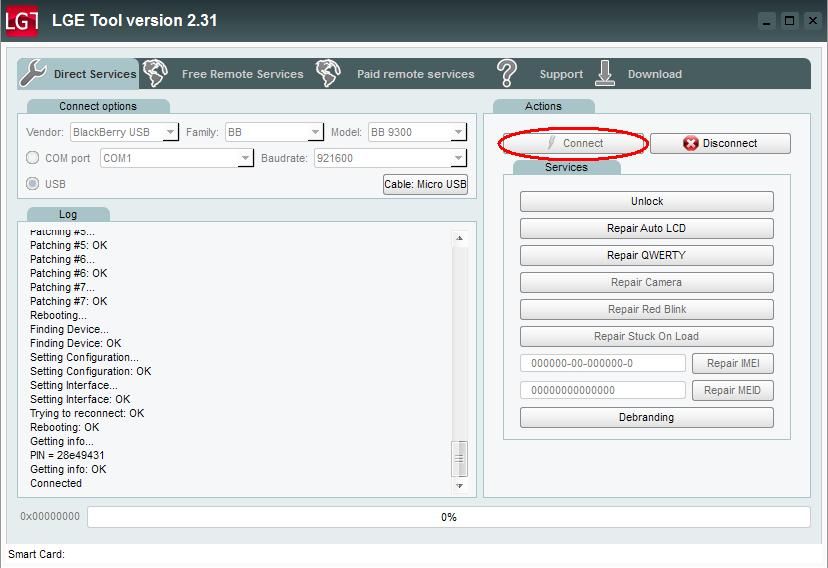Click the red X icon on Disconnect
Viewport: 828px width, 568px height.
[690, 143]
